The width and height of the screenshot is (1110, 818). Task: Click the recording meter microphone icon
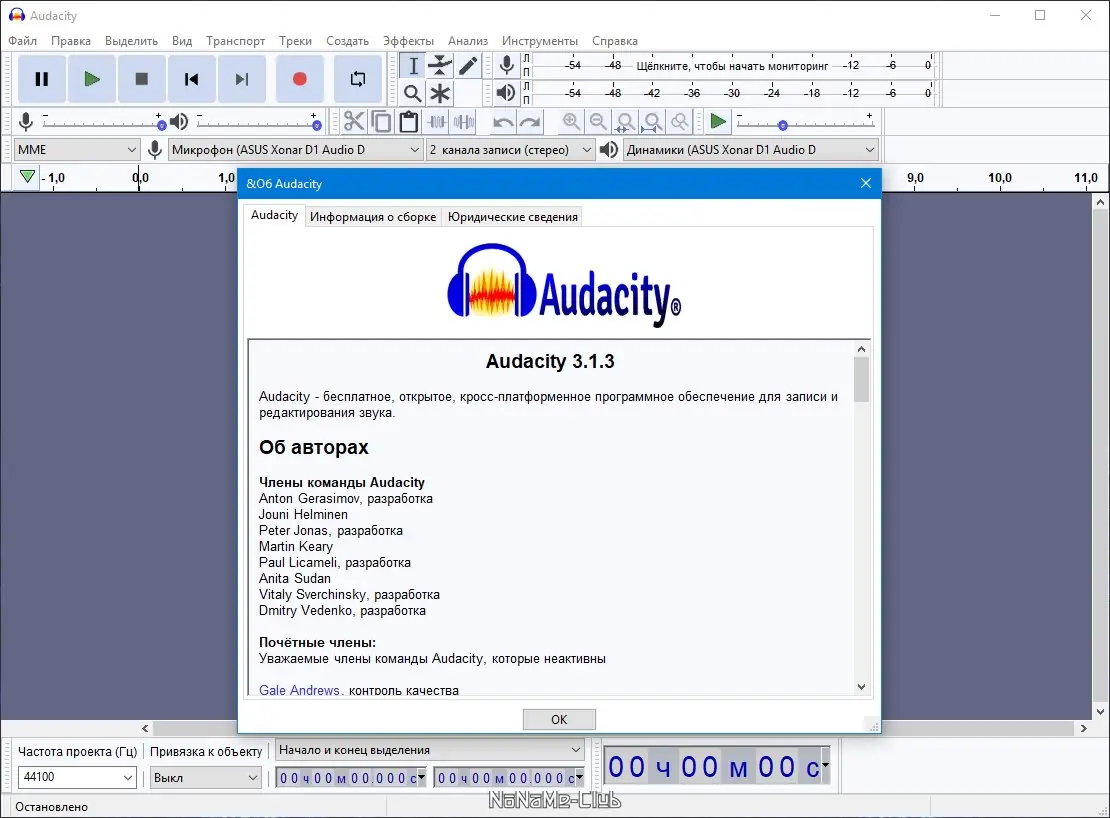[x=506, y=65]
